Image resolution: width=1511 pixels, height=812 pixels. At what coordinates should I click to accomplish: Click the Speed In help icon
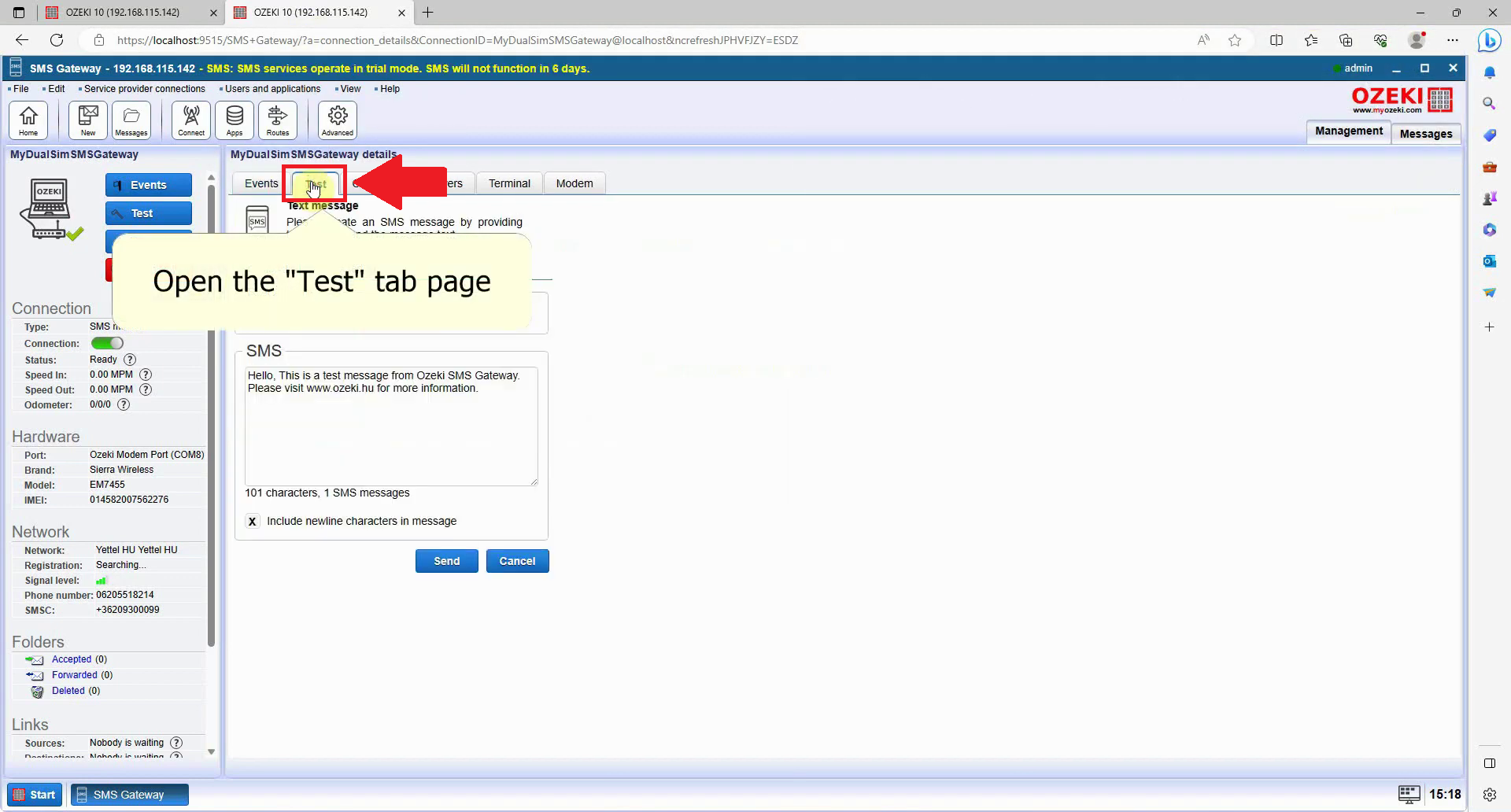pos(146,375)
